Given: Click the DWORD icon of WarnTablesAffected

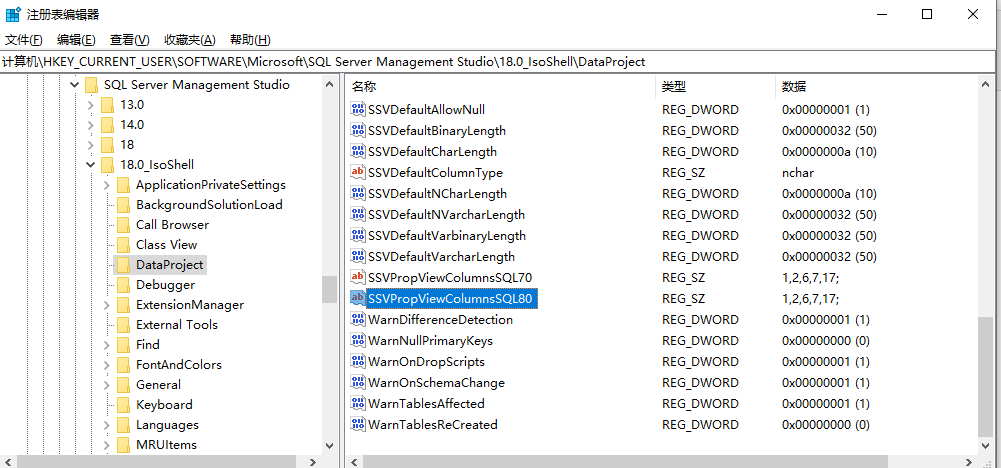Looking at the screenshot, I should (358, 404).
